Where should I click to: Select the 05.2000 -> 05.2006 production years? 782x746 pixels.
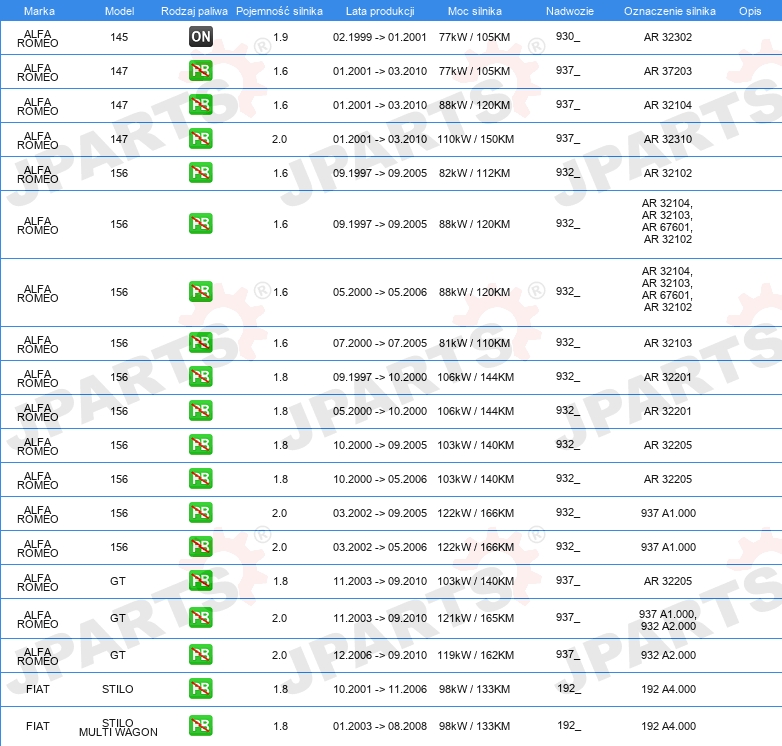(x=380, y=292)
